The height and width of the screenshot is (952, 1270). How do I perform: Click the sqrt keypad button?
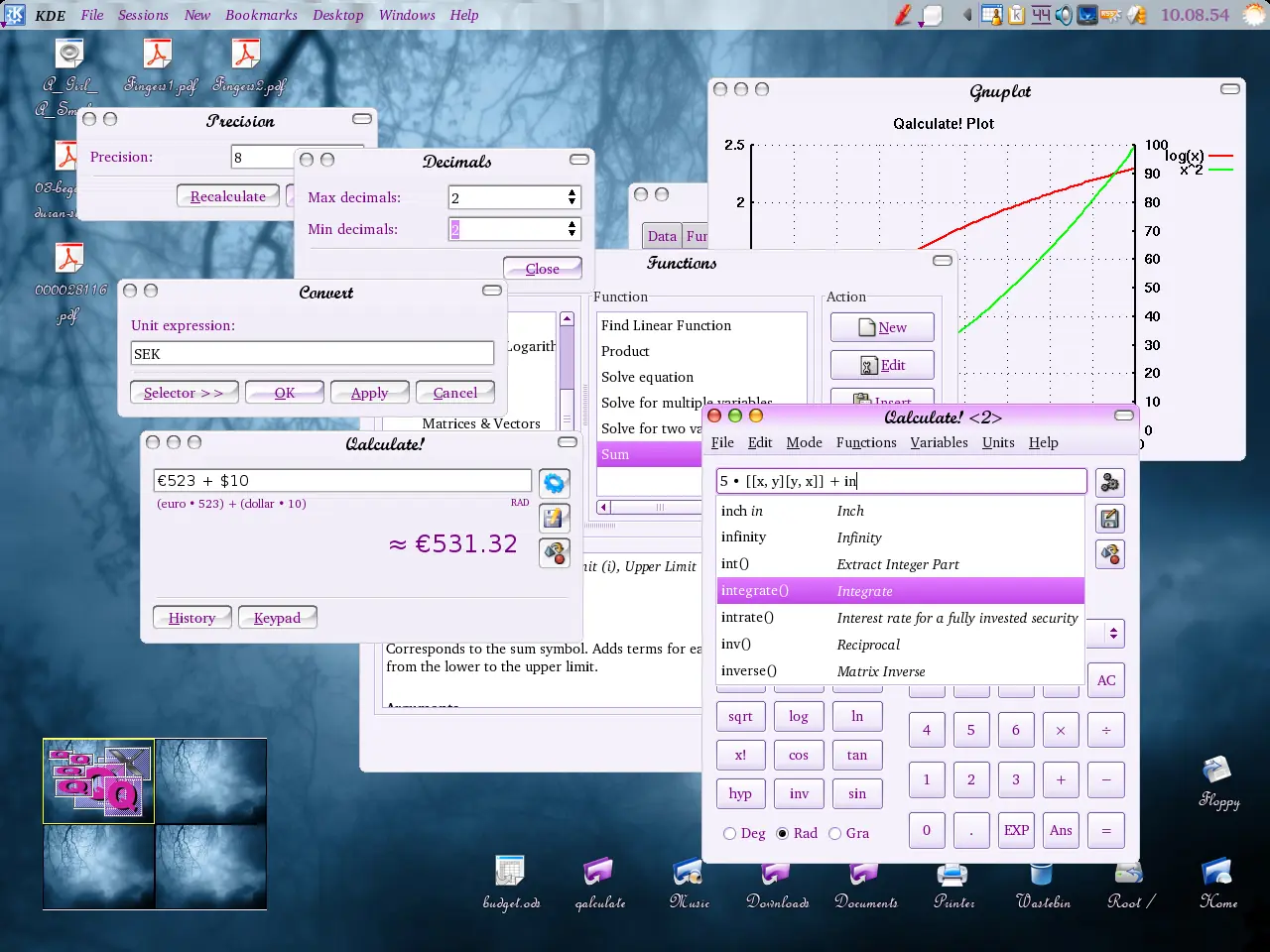[740, 716]
